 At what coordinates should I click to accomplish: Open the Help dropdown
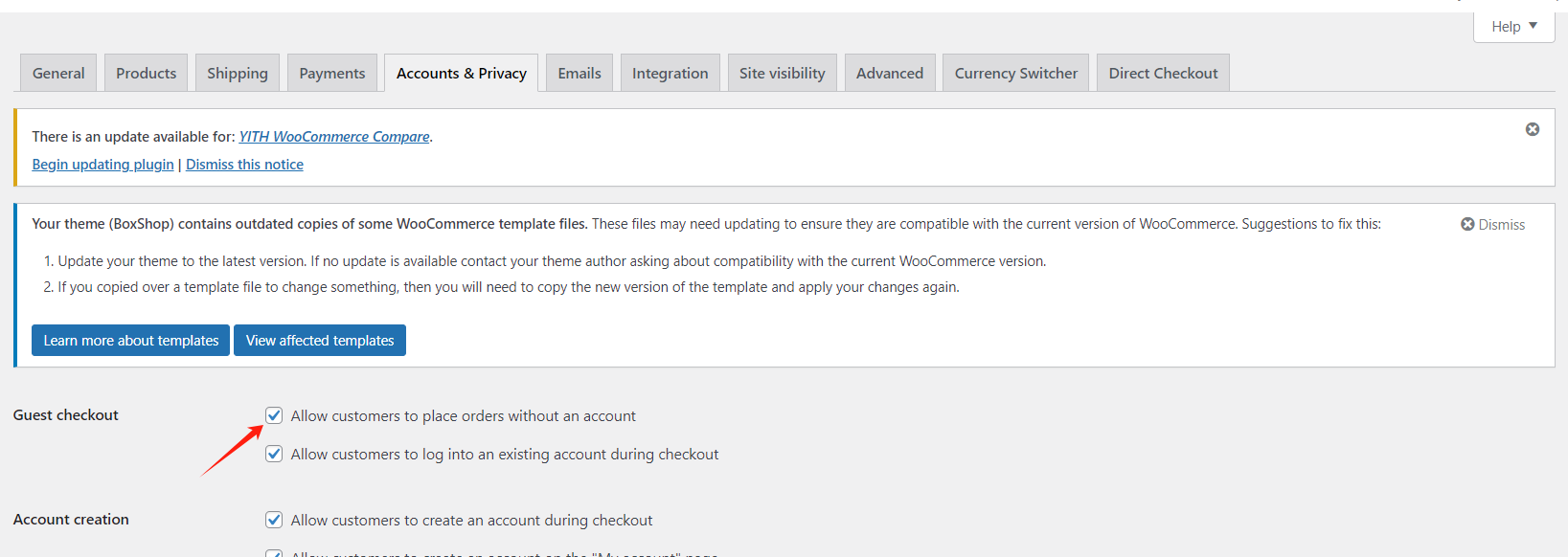(x=1512, y=26)
